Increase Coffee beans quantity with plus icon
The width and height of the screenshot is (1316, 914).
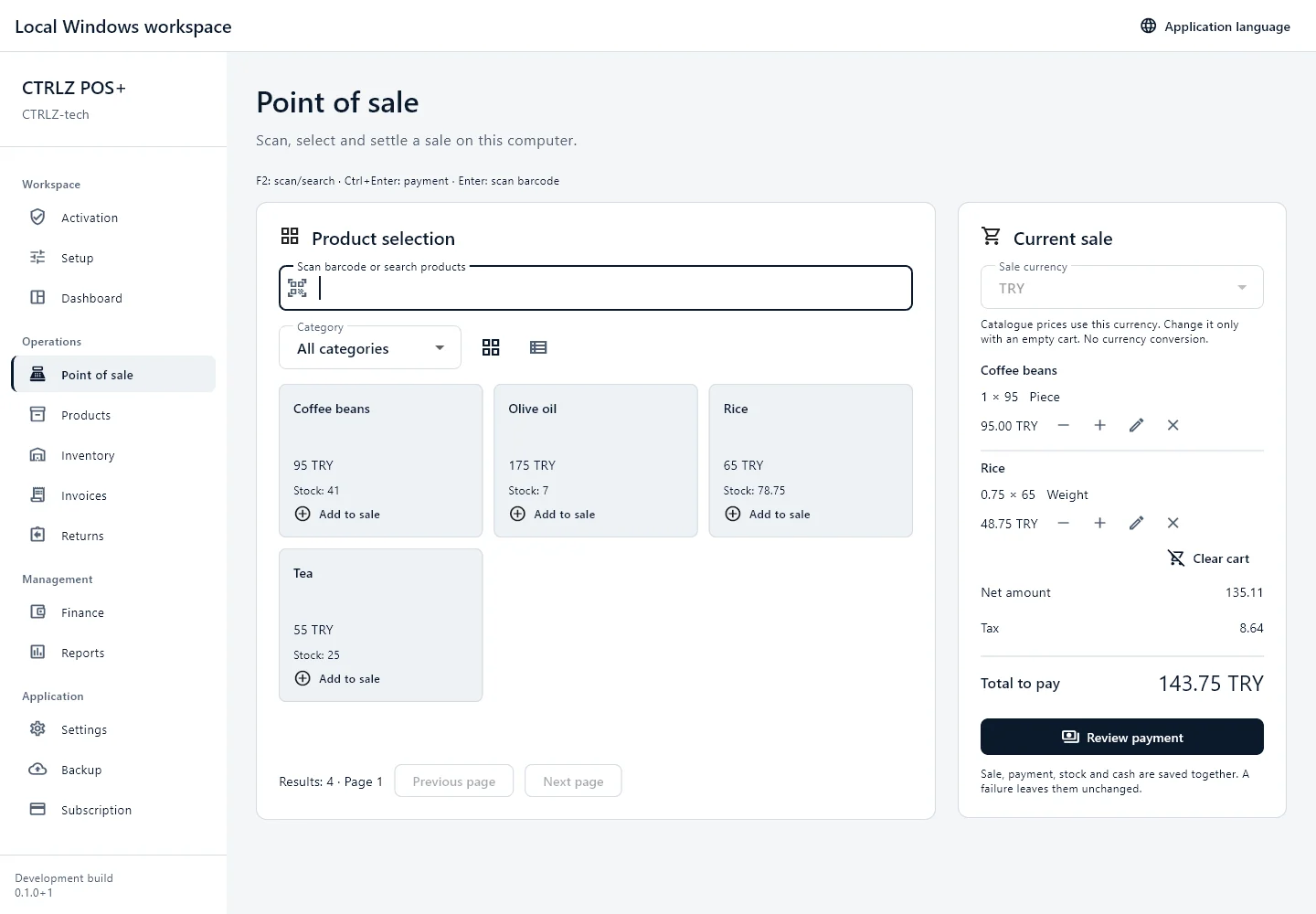[1100, 425]
